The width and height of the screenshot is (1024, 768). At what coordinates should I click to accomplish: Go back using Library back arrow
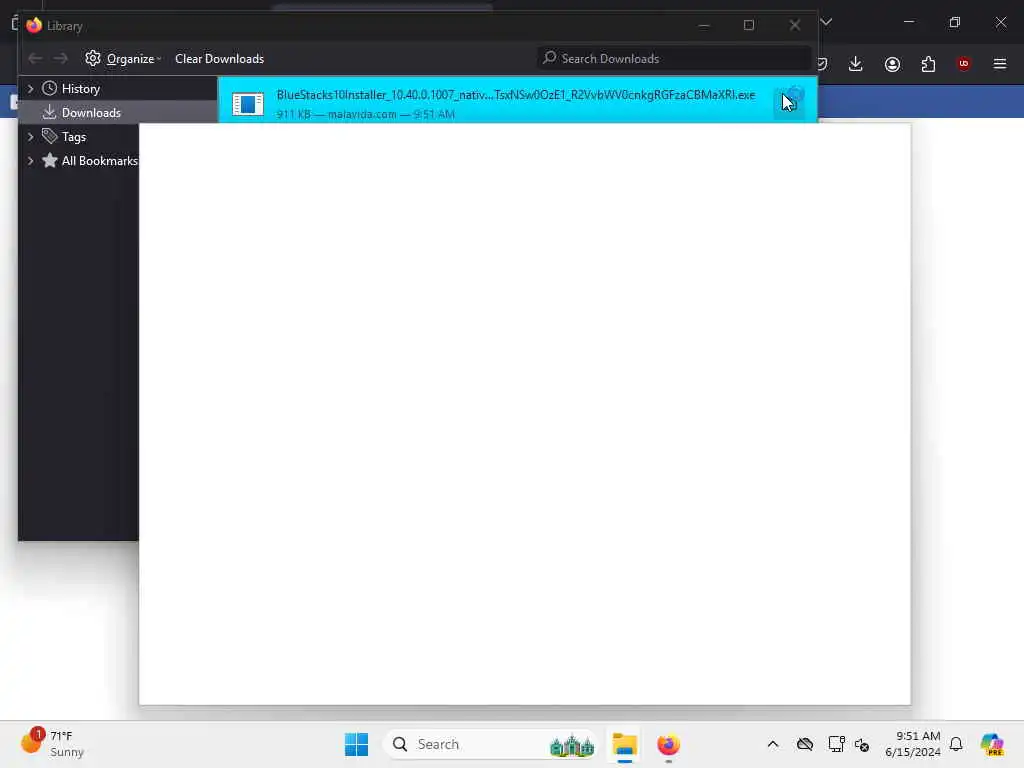pos(35,59)
